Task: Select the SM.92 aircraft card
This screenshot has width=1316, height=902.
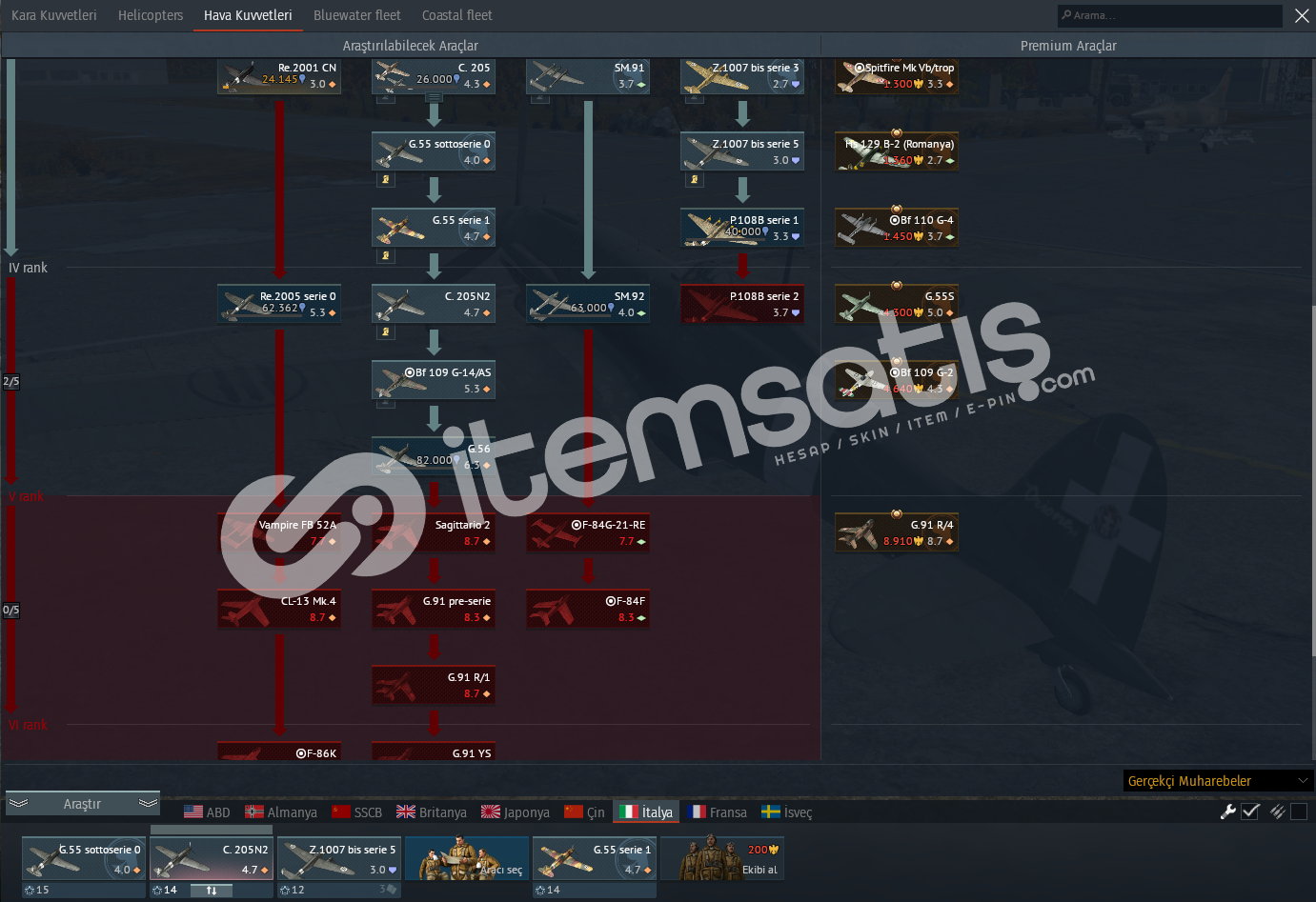Action: [x=588, y=305]
